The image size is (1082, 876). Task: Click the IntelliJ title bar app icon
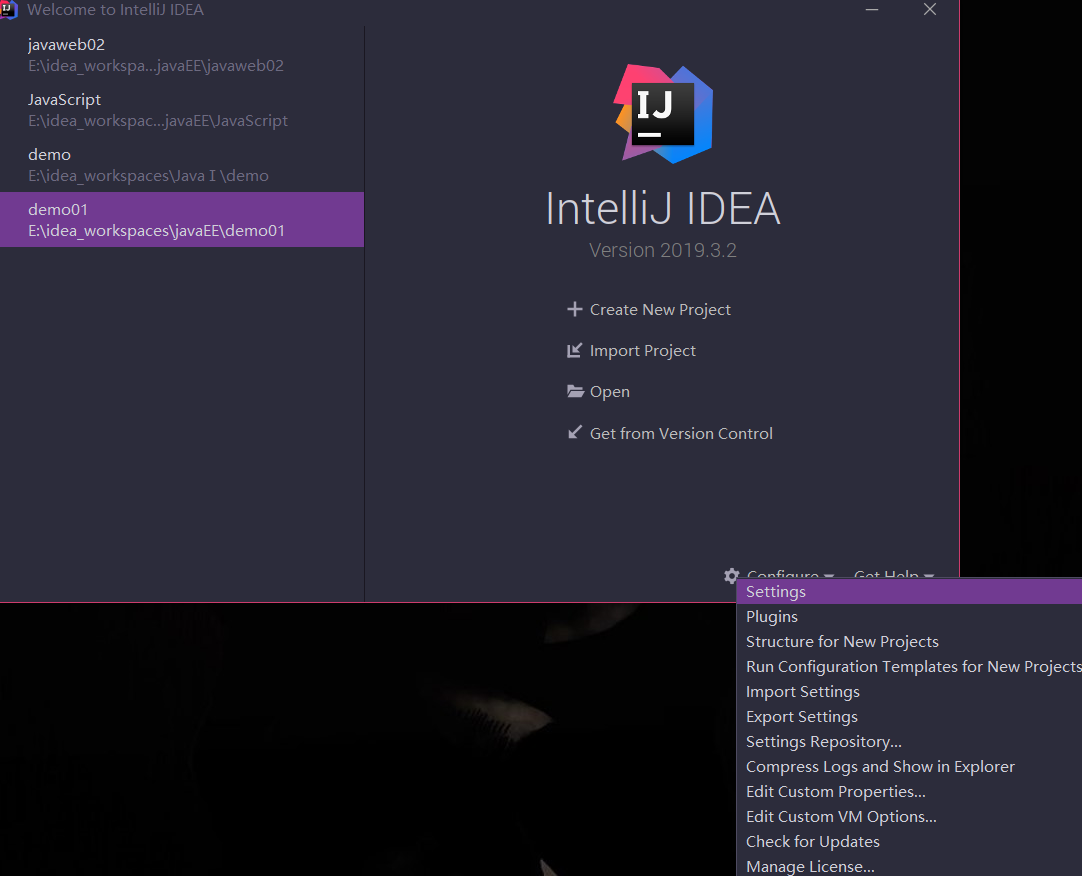8,10
